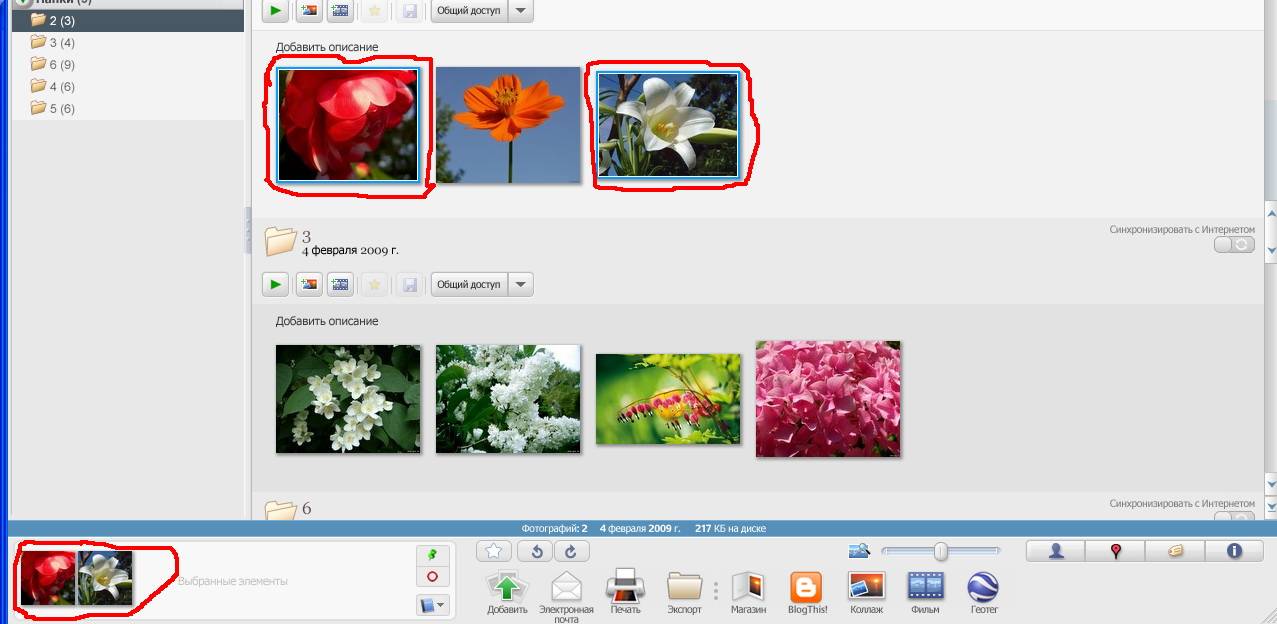Clear selection tray with red circle button
The image size is (1277, 624).
click(x=432, y=577)
